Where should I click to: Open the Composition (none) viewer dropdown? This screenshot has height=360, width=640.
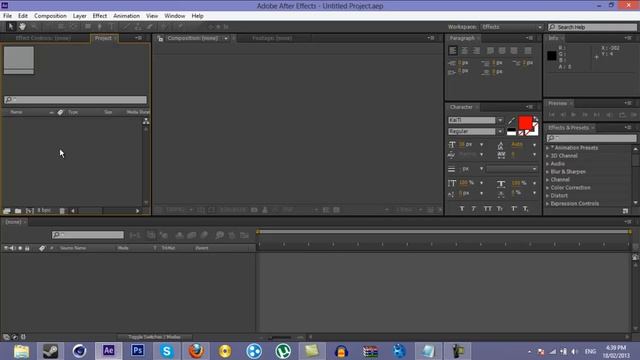click(226, 38)
